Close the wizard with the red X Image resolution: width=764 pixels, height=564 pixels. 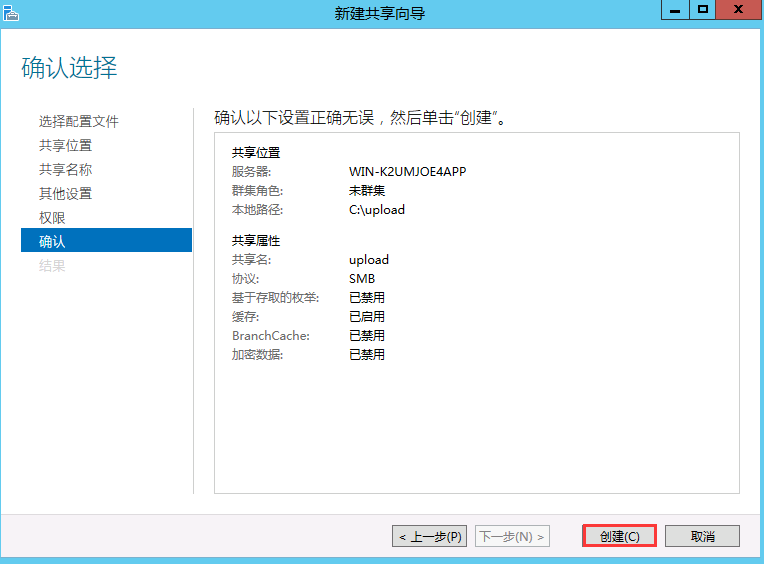737,9
